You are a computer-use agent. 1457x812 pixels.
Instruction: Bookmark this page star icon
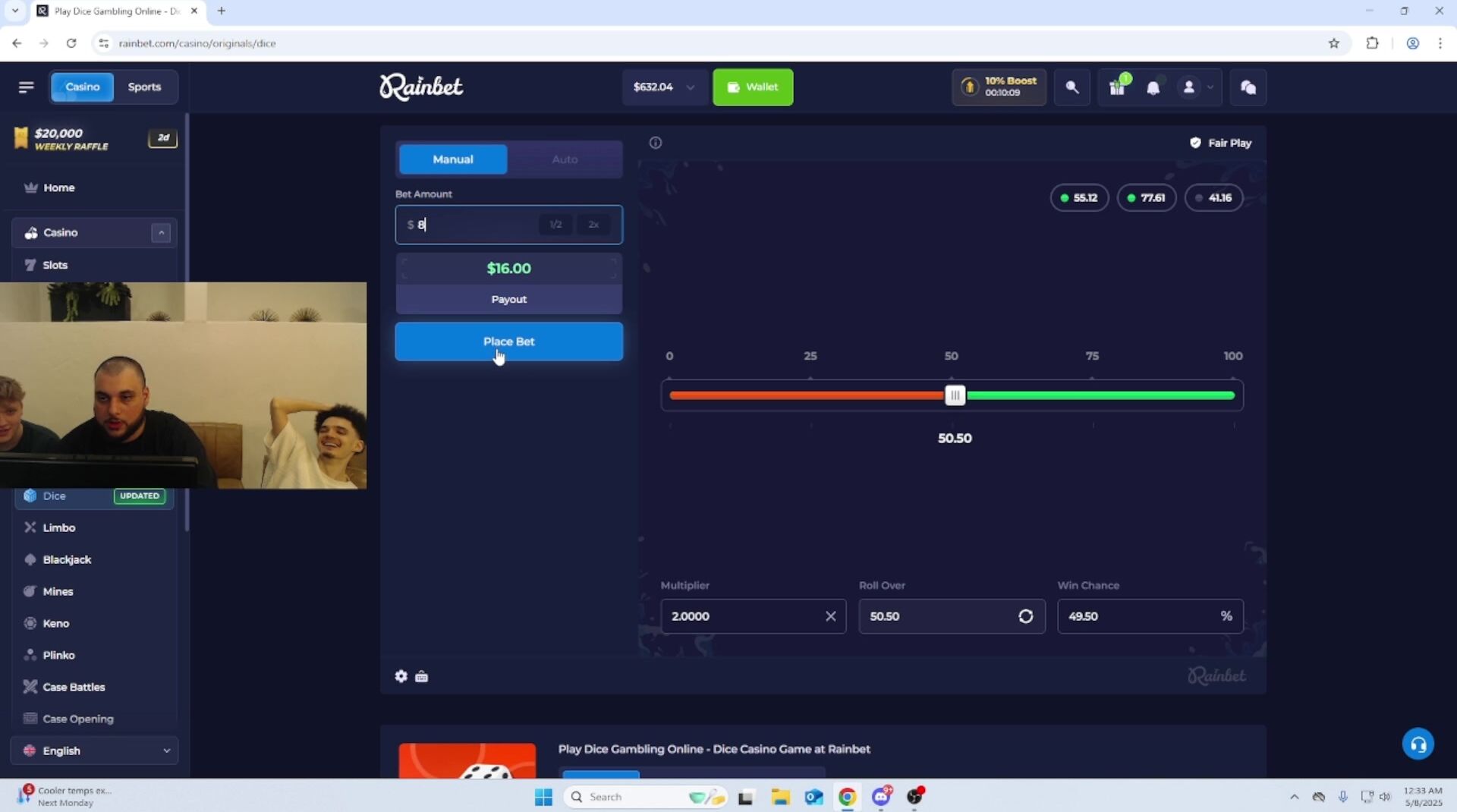click(1334, 43)
